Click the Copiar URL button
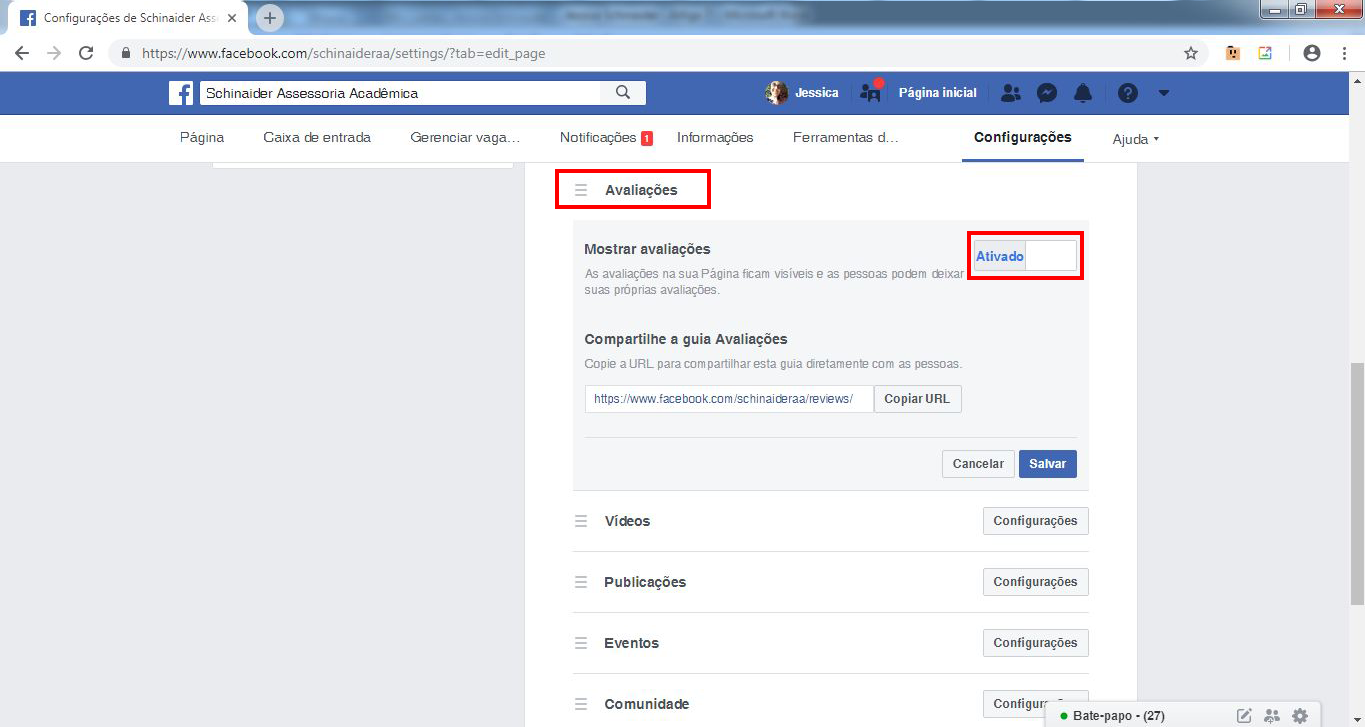This screenshot has height=727, width=1365. (917, 399)
